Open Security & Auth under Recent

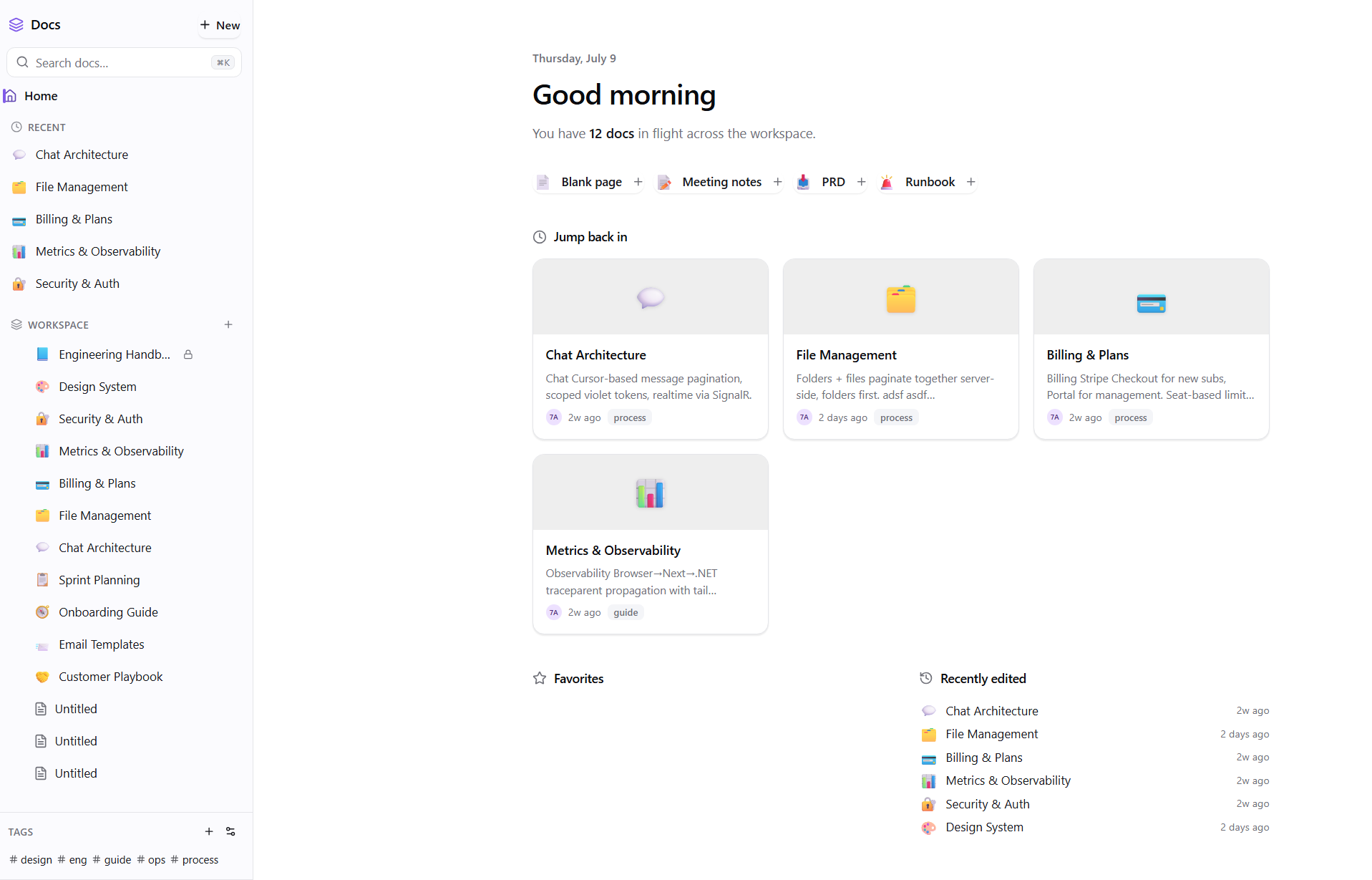pos(77,284)
